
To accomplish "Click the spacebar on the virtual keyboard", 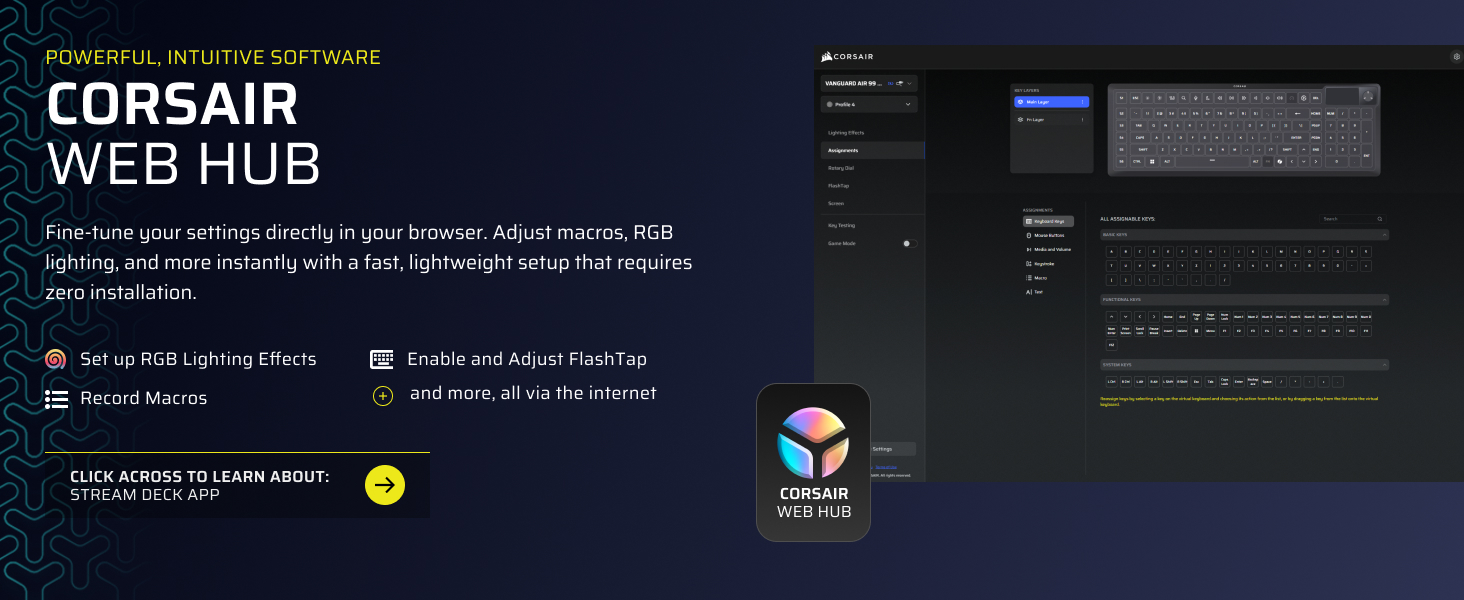I will 1212,161.
